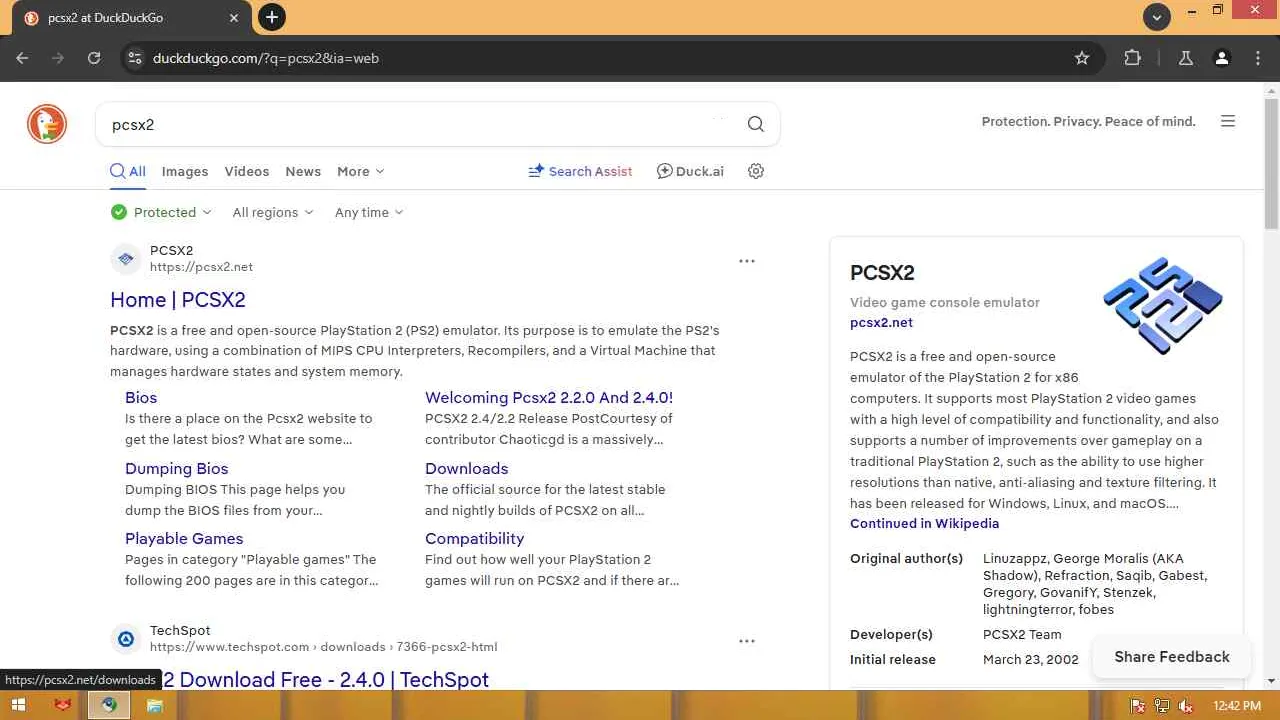This screenshot has width=1280, height=720.
Task: Open Welcoming Pcsx2 2.2.0 And 2.4.0! link
Action: [x=549, y=397]
